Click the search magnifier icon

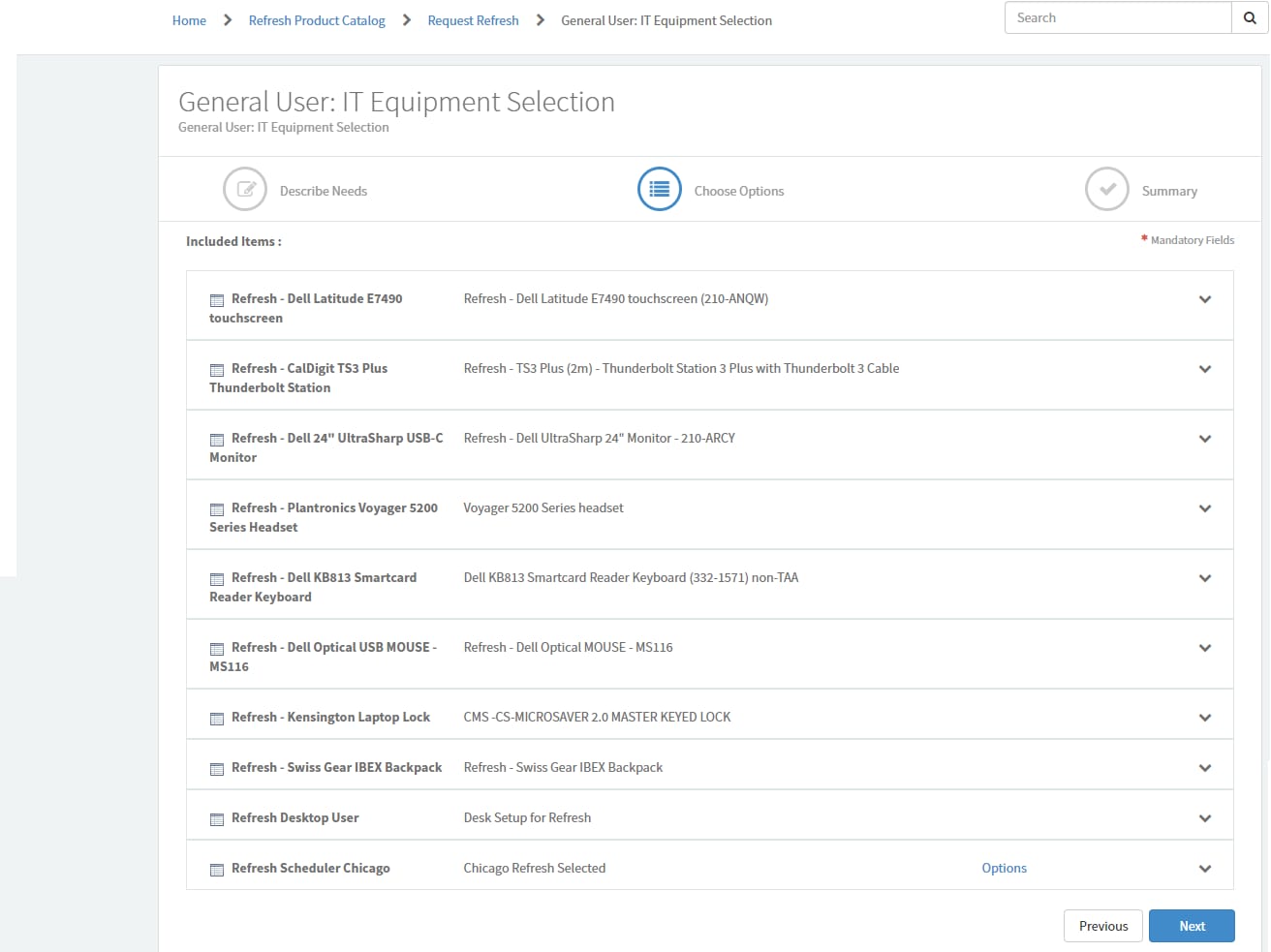1250,18
